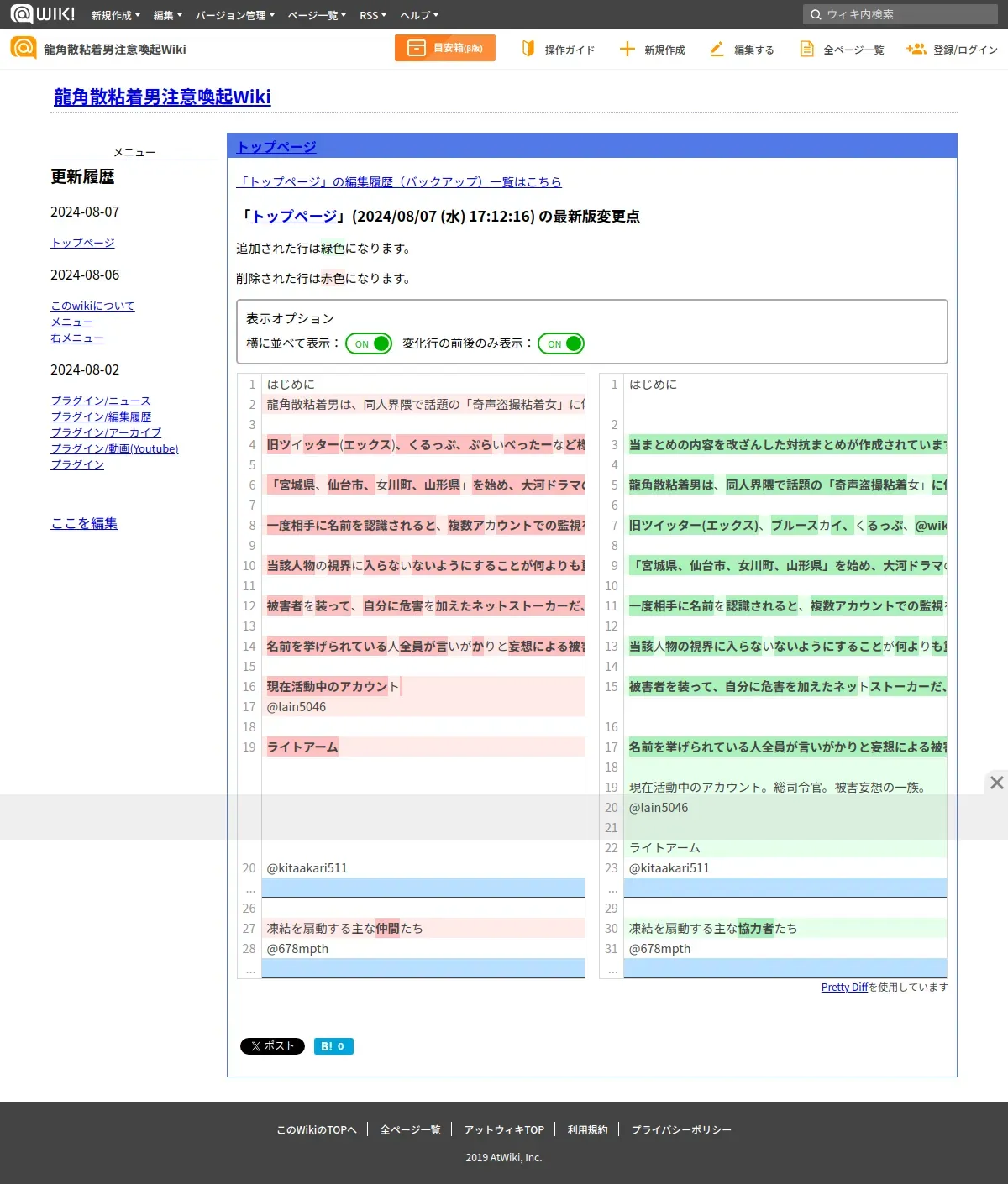The height and width of the screenshot is (1184, 1008).
Task: Expand collapsed rows after right line 23
Action: pos(785,888)
